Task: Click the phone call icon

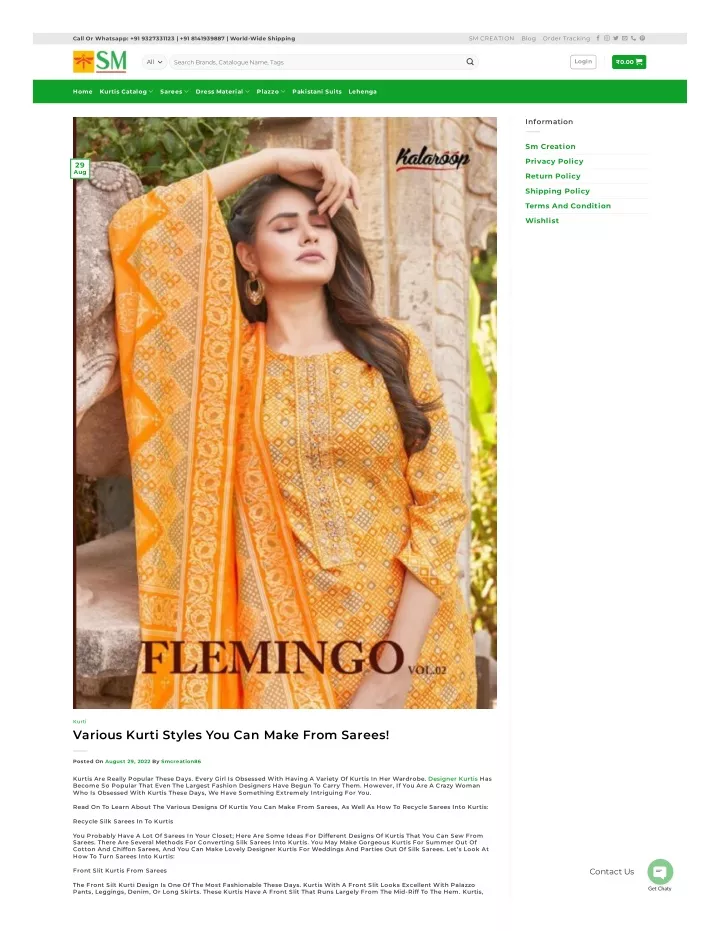Action: pyautogui.click(x=633, y=38)
